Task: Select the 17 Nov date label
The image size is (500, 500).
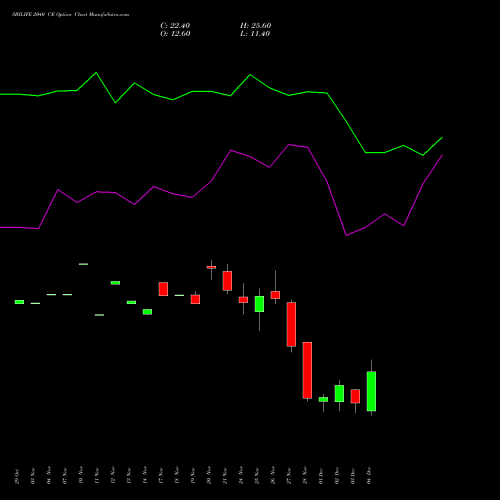Action: click(161, 476)
